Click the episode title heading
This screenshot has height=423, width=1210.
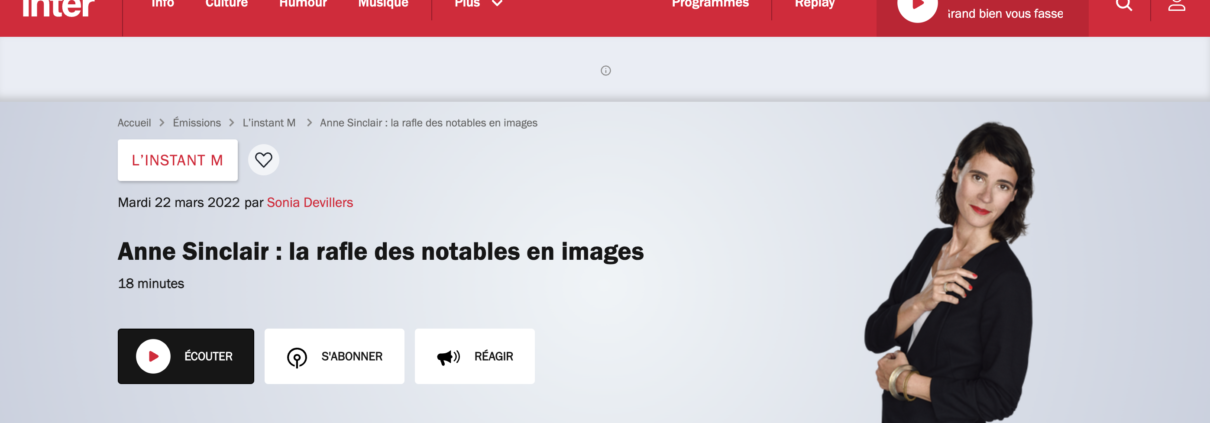[381, 251]
